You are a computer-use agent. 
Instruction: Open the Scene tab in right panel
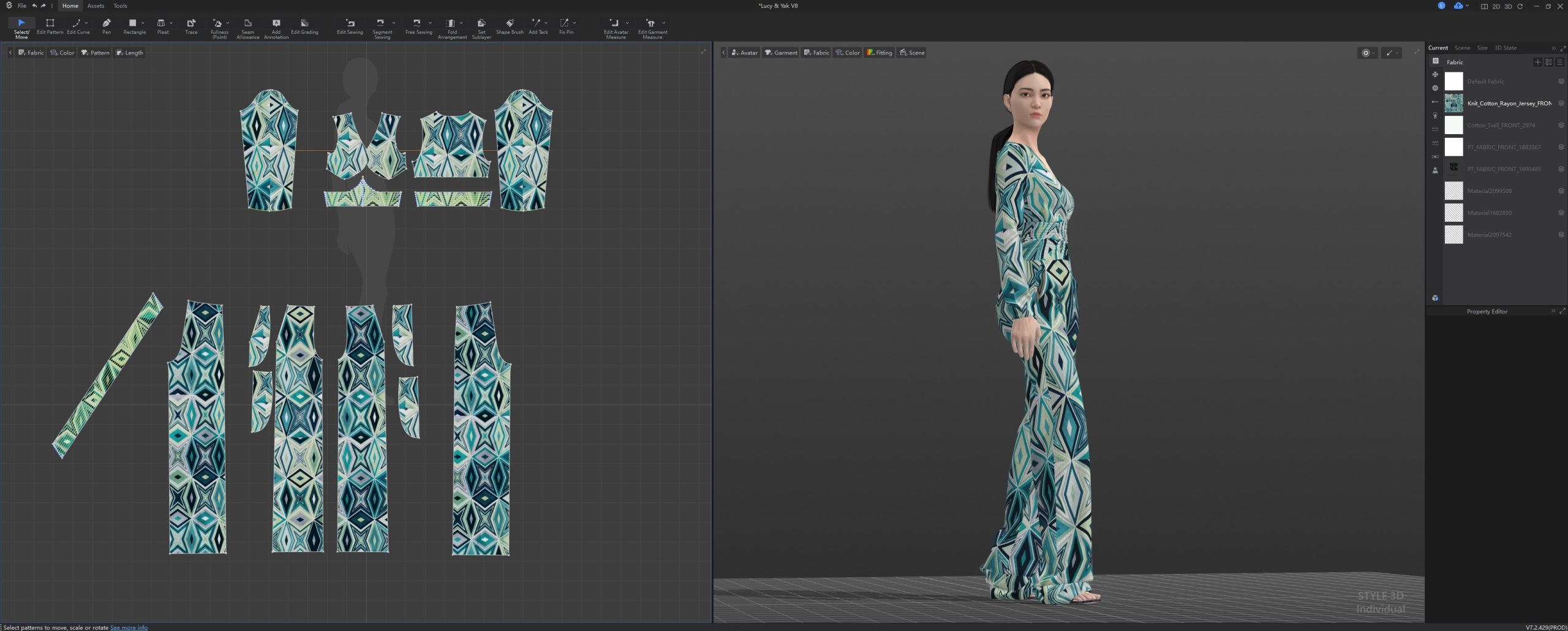click(x=1462, y=48)
